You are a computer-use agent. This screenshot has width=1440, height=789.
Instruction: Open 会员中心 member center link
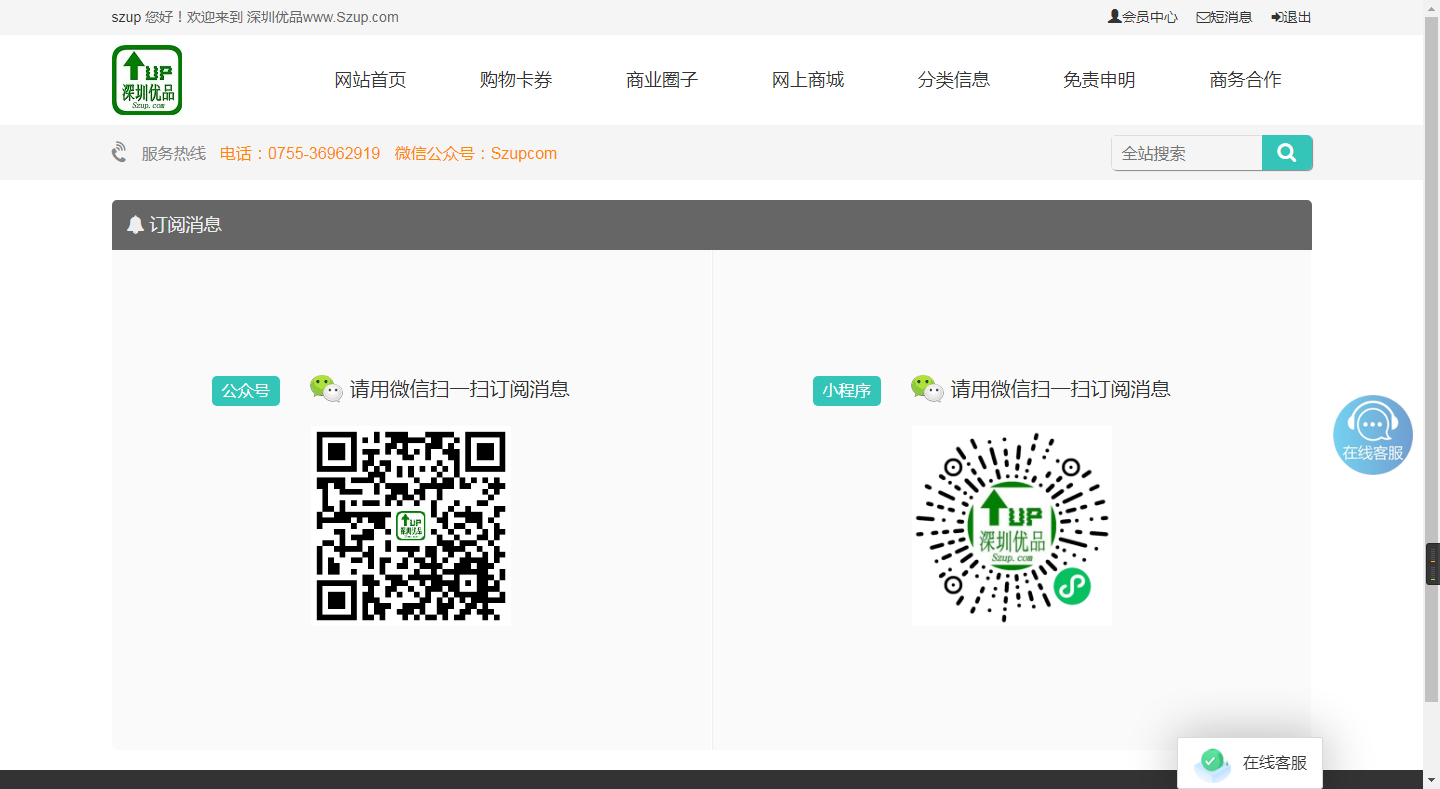click(x=1143, y=17)
